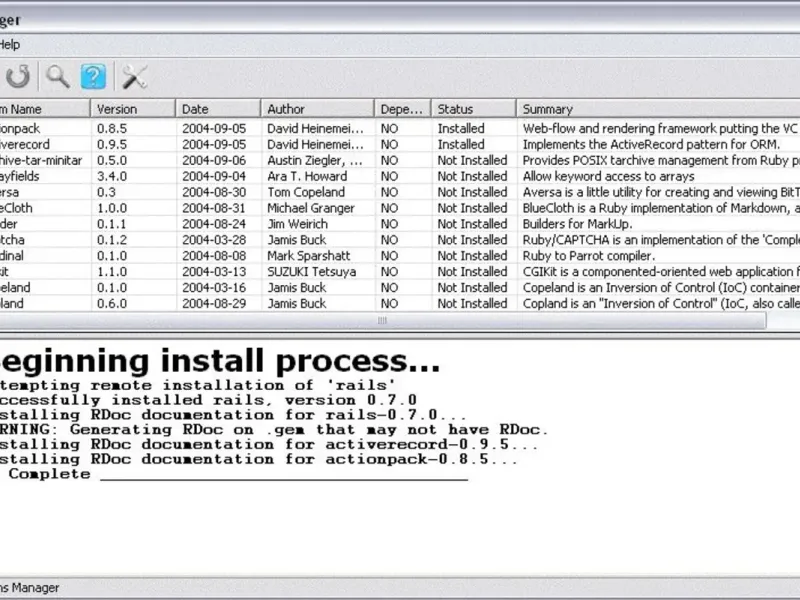
Task: Sort by the Status column header
Action: point(473,109)
